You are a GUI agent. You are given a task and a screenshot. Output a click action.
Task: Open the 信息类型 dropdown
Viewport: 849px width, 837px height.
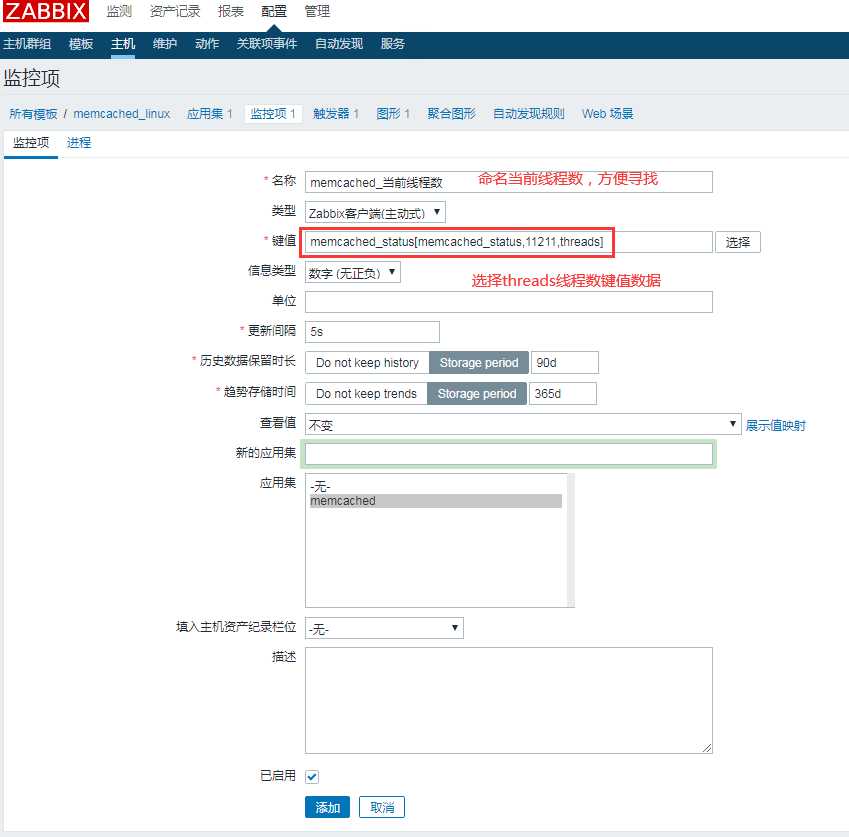[x=352, y=272]
